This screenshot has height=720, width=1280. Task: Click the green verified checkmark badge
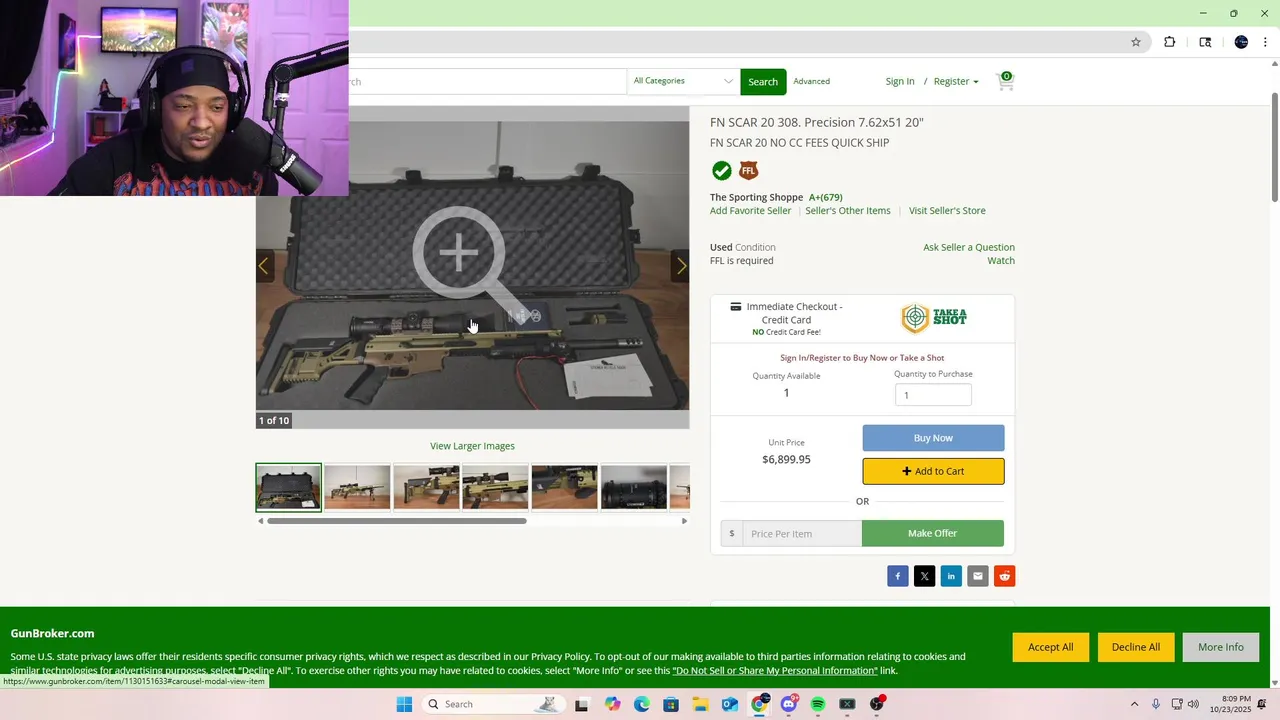coord(721,171)
